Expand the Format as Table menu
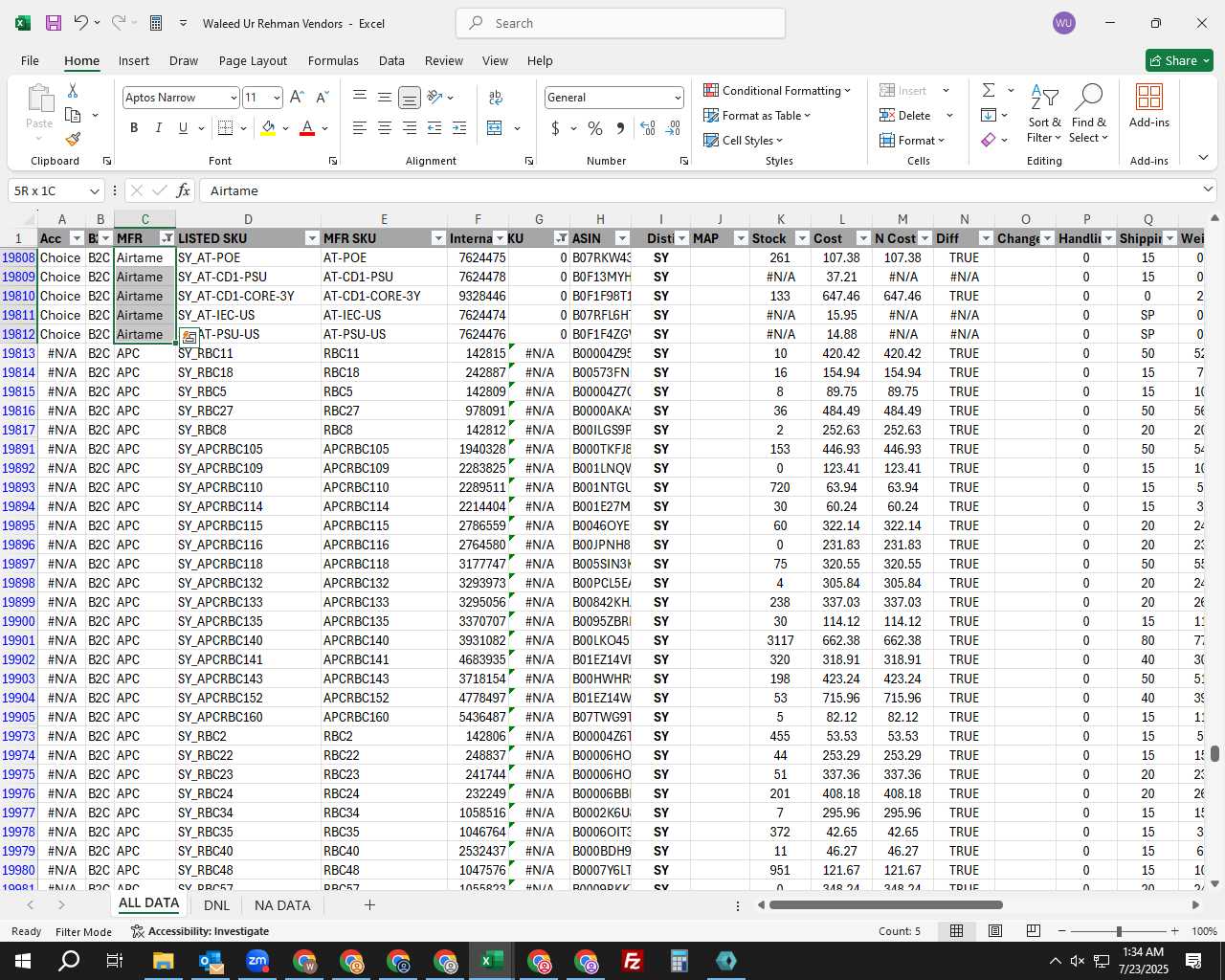1225x980 pixels. [757, 115]
